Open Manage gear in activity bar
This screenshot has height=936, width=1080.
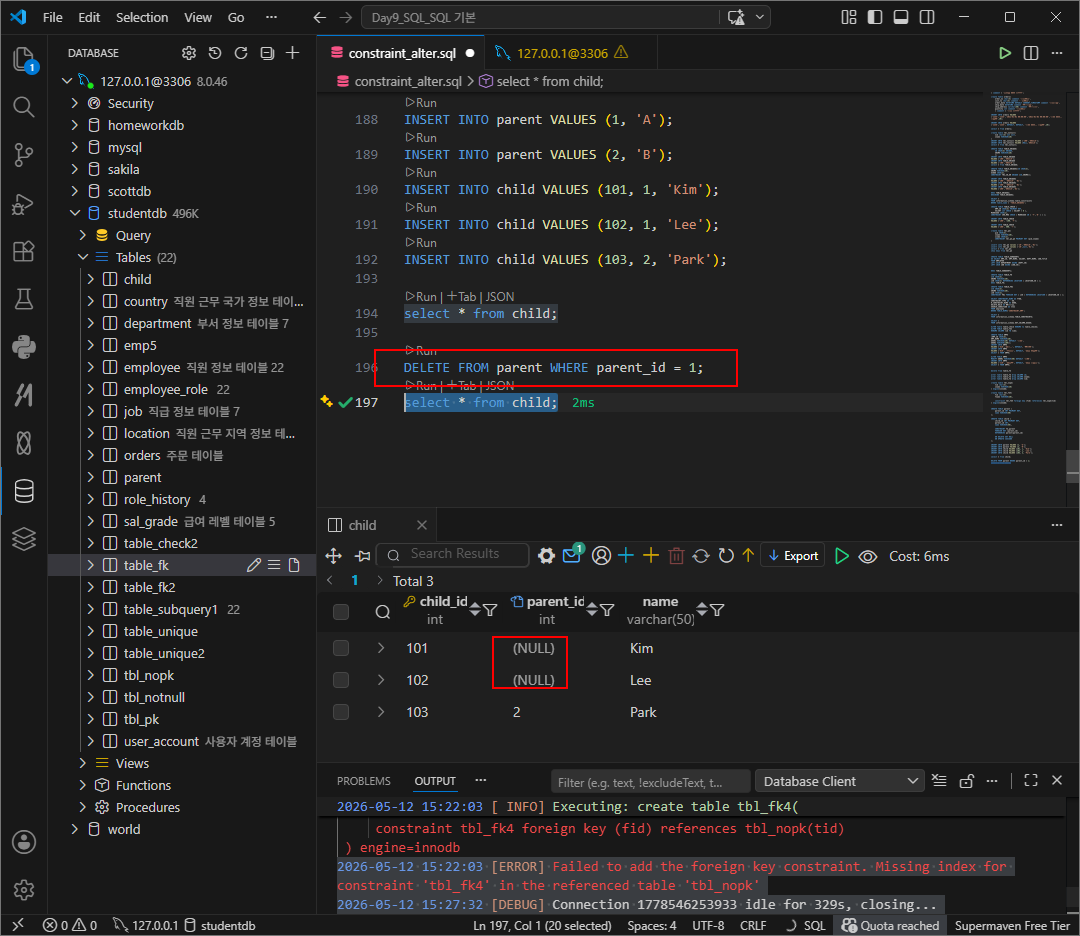tap(24, 890)
